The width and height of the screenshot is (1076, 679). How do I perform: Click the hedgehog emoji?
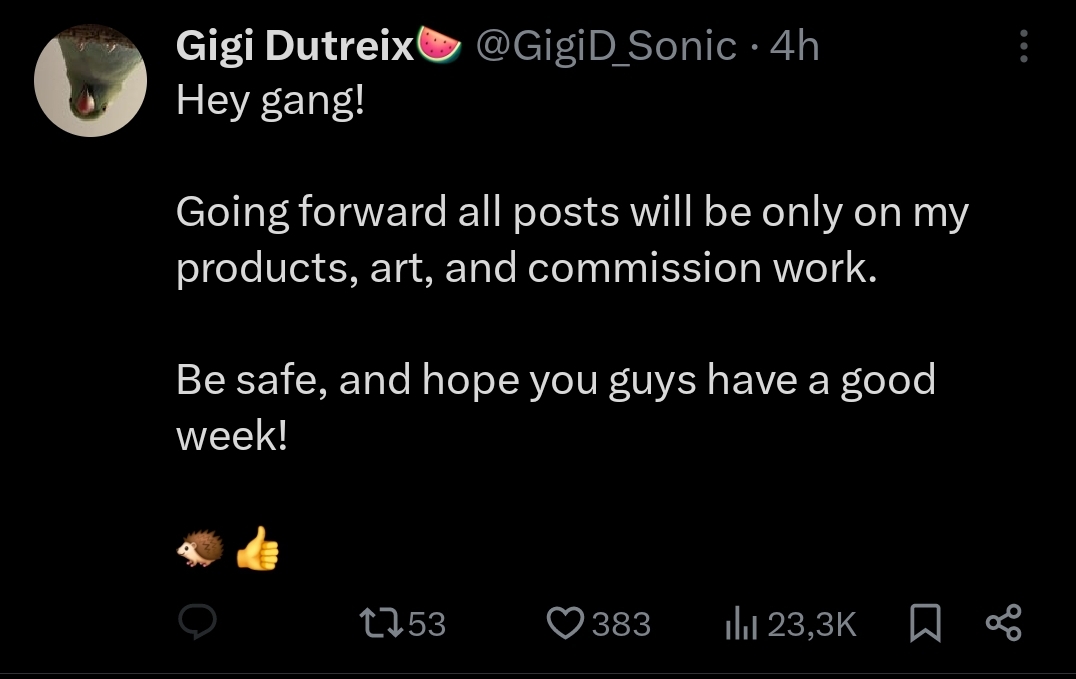199,549
